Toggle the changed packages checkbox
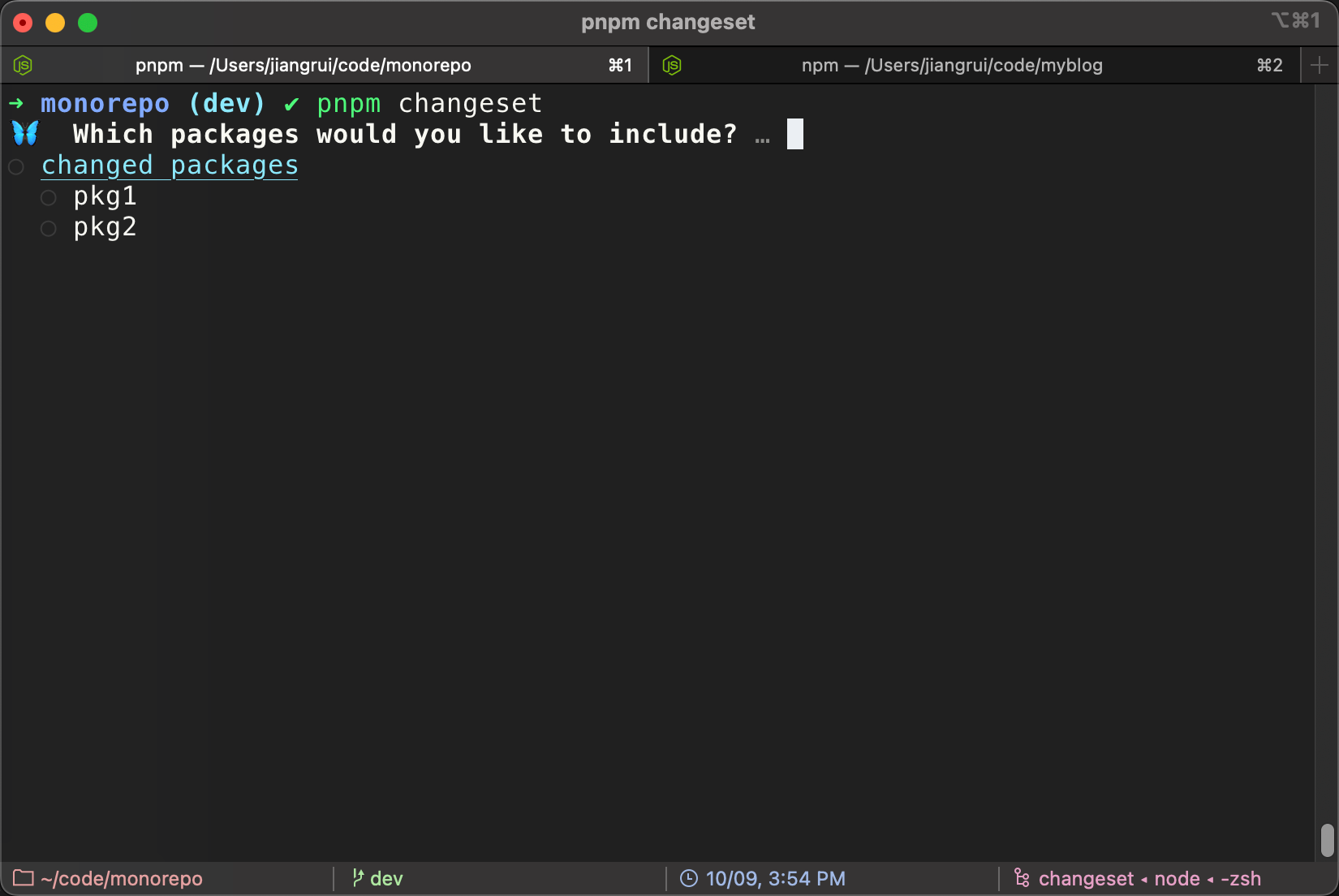This screenshot has height=896, width=1339. [16, 166]
